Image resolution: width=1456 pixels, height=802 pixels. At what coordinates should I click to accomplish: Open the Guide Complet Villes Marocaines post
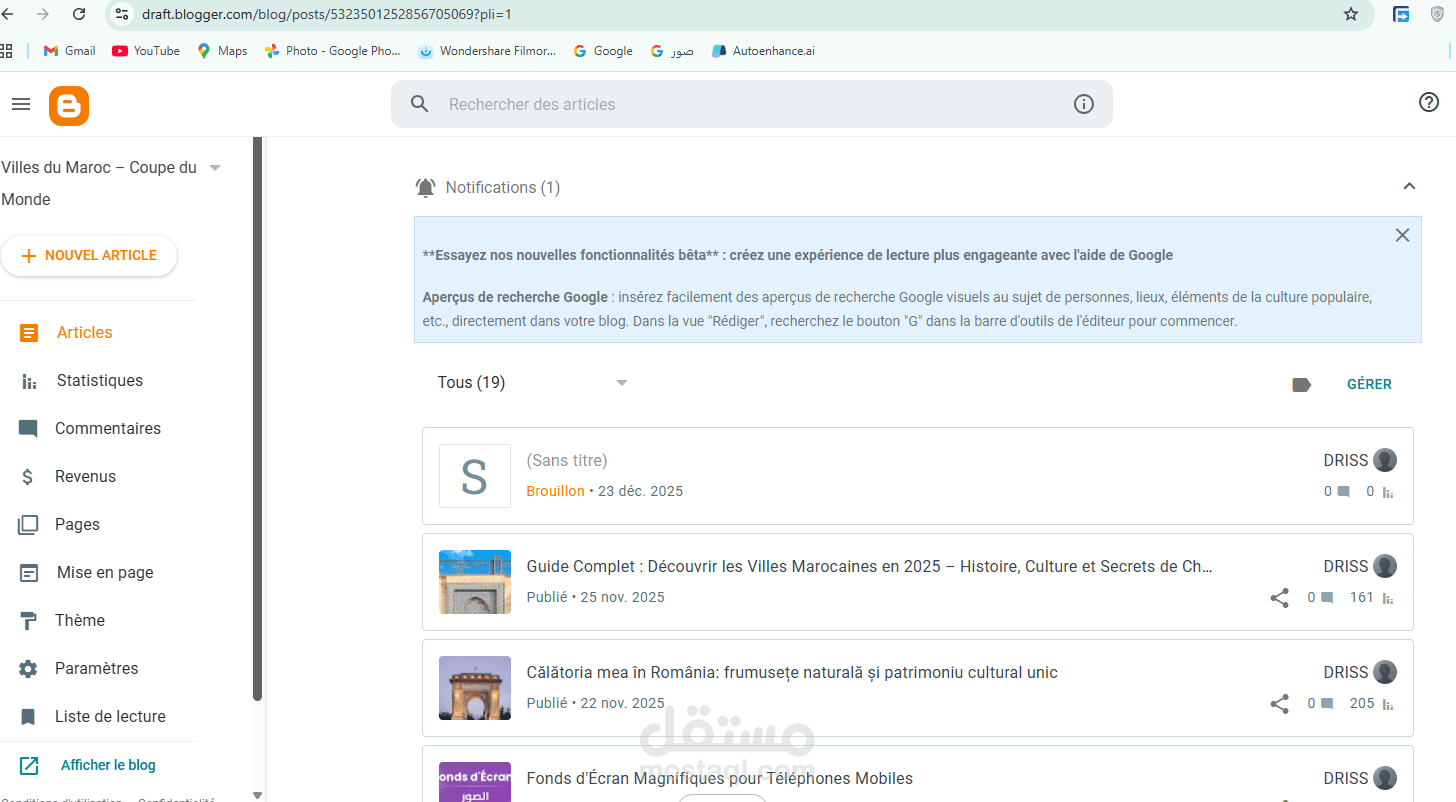click(869, 566)
